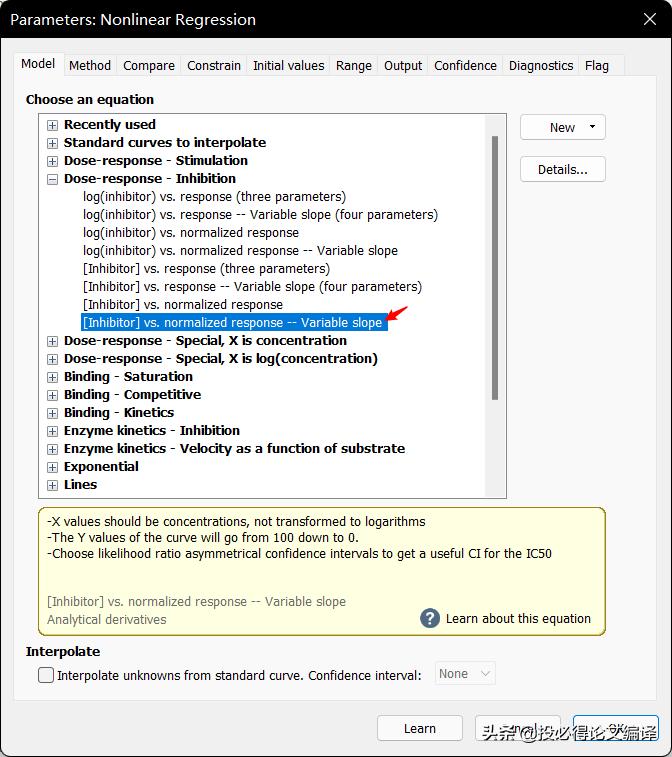Expand Binding - Kinetics group

click(52, 413)
